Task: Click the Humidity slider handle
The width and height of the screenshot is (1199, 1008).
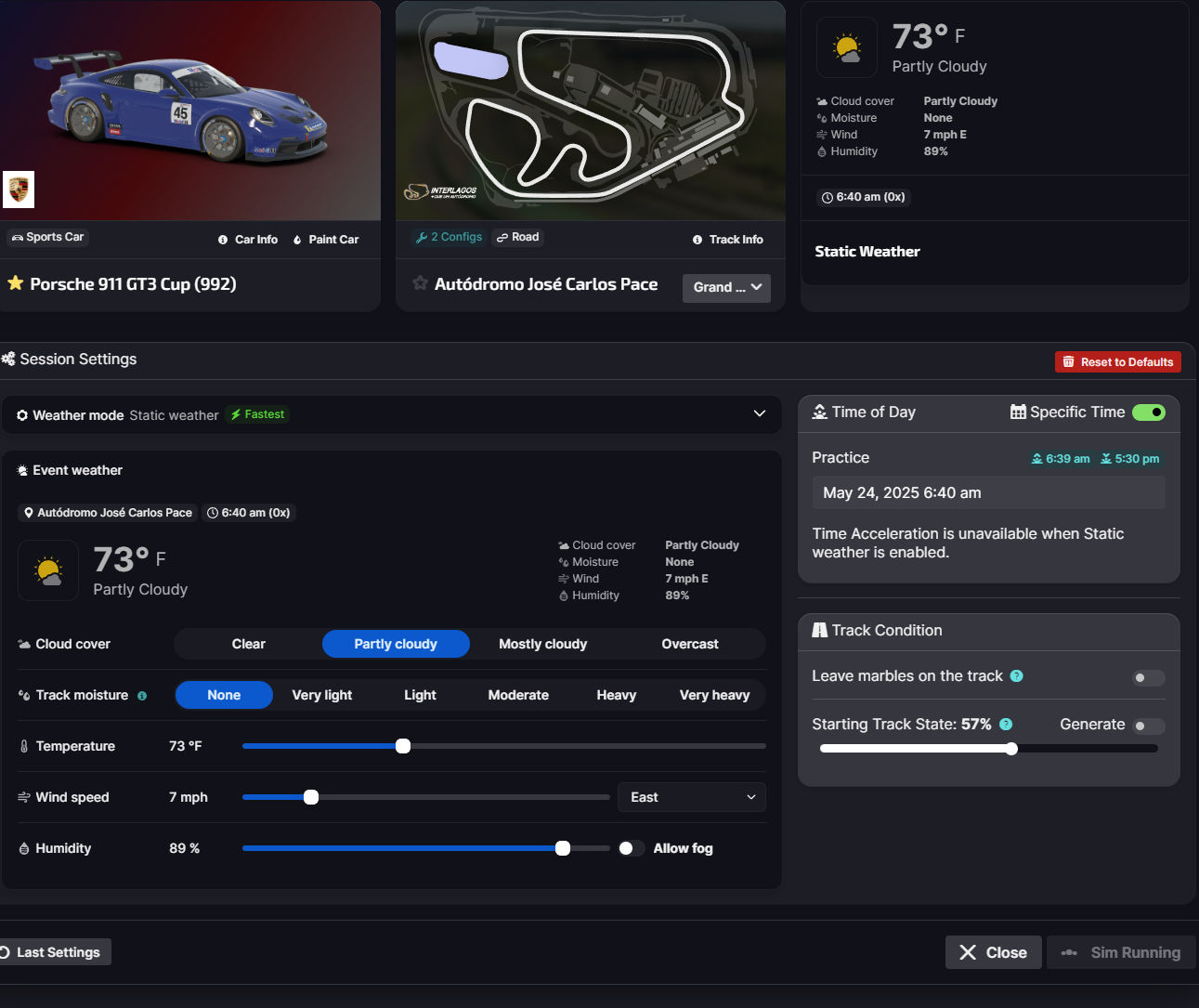Action: (x=563, y=848)
